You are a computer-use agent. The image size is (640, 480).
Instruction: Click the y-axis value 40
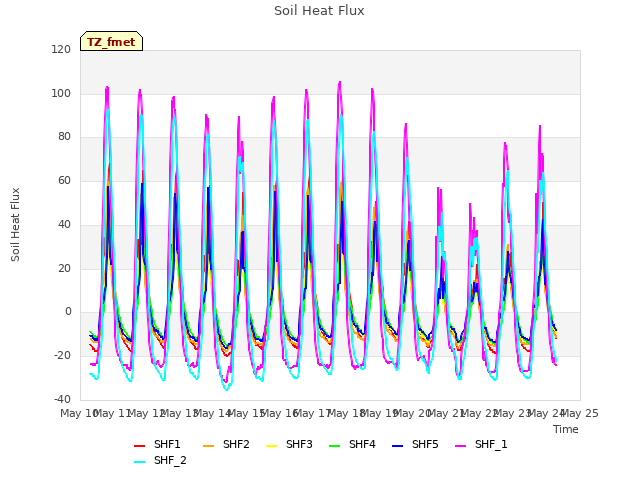(64, 224)
